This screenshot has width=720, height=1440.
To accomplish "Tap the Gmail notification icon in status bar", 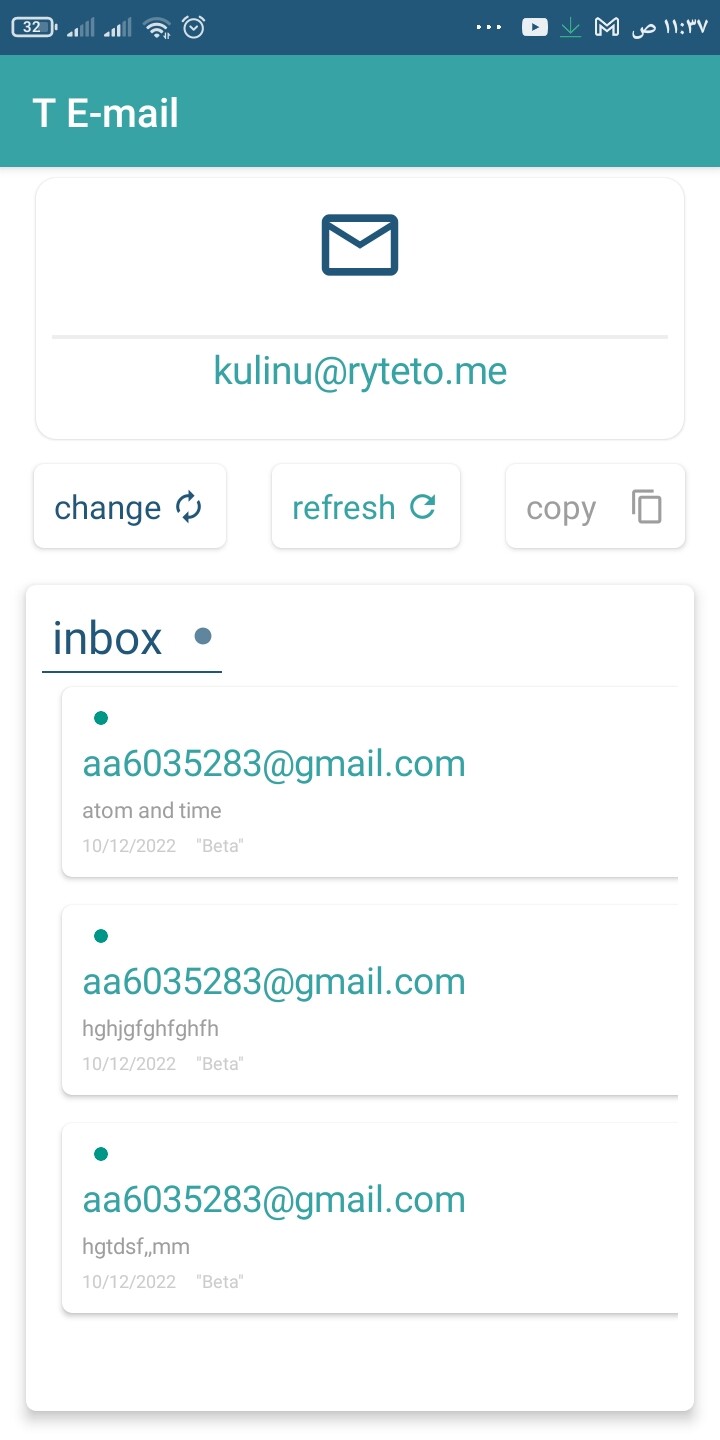I will [x=606, y=28].
